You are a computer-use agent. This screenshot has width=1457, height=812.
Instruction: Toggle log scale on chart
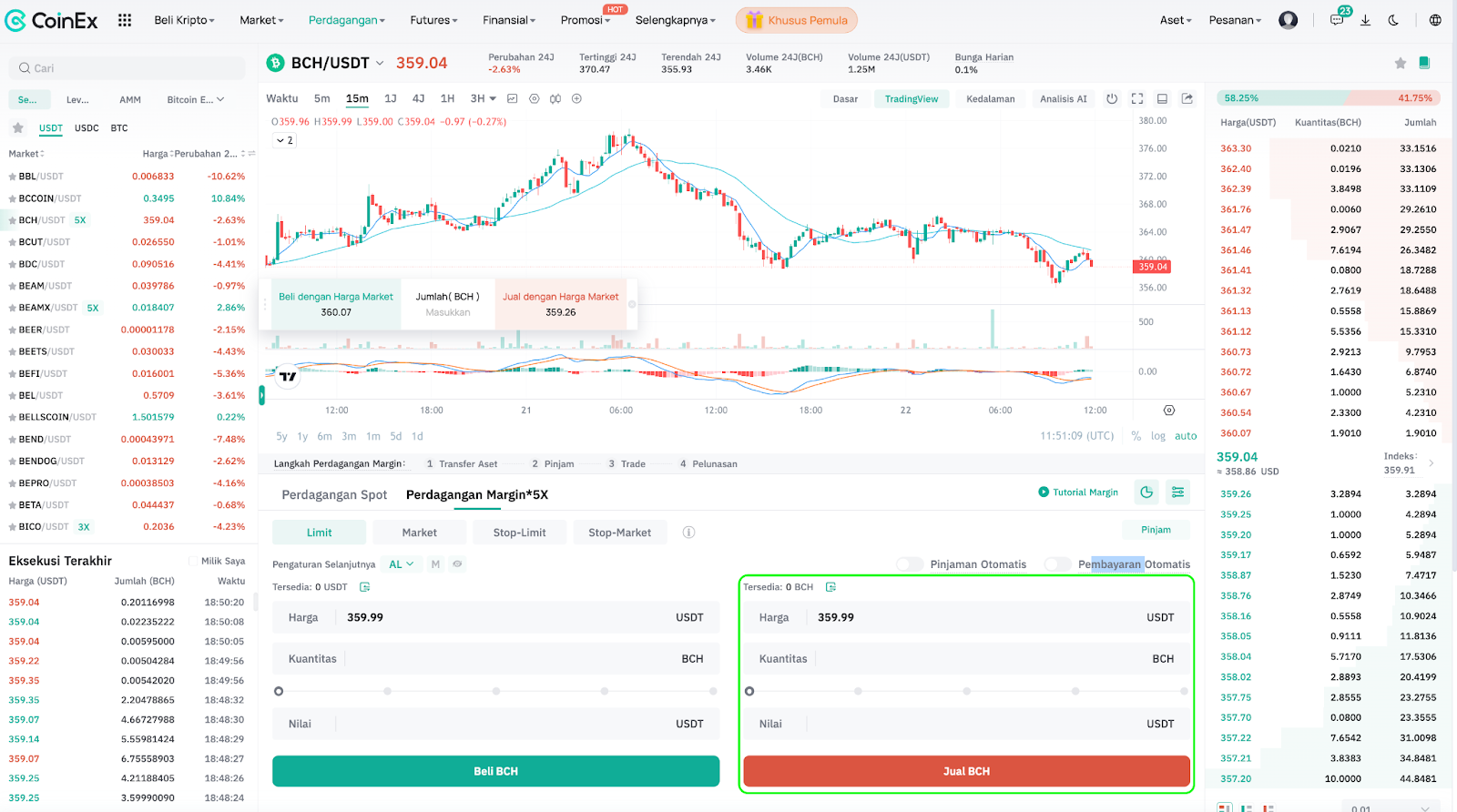click(x=1157, y=436)
